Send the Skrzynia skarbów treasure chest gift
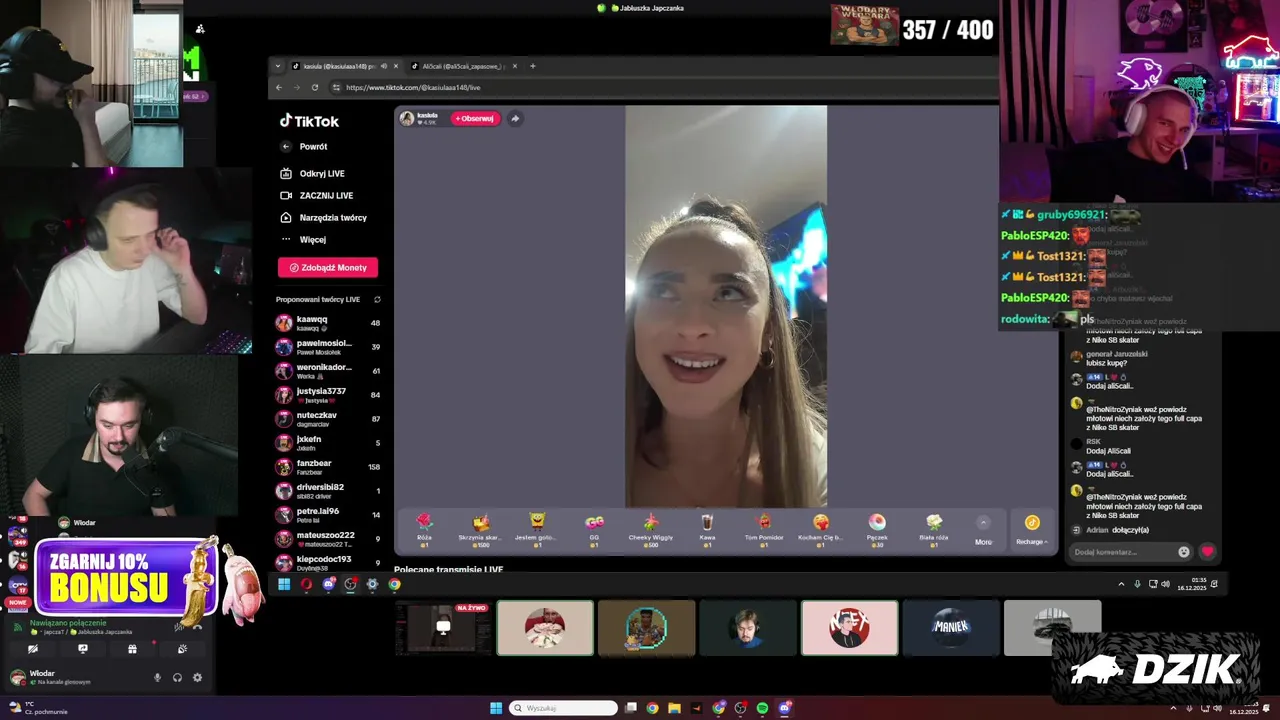 click(480, 529)
